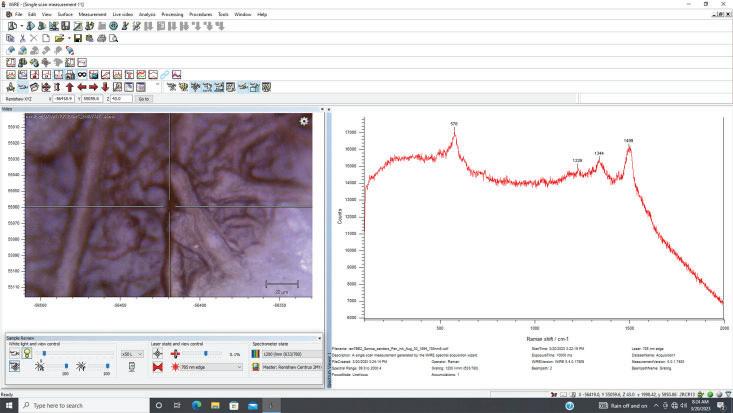Click the grating 1200 l/mm field

pos(292,354)
